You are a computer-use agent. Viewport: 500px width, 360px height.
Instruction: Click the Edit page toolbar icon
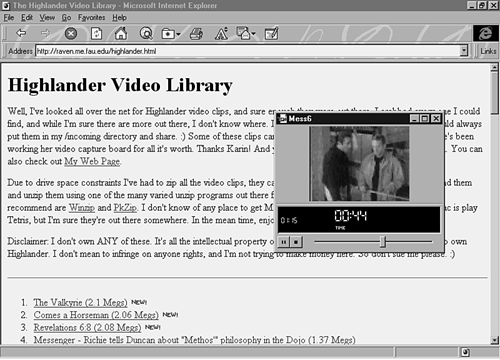point(271,33)
